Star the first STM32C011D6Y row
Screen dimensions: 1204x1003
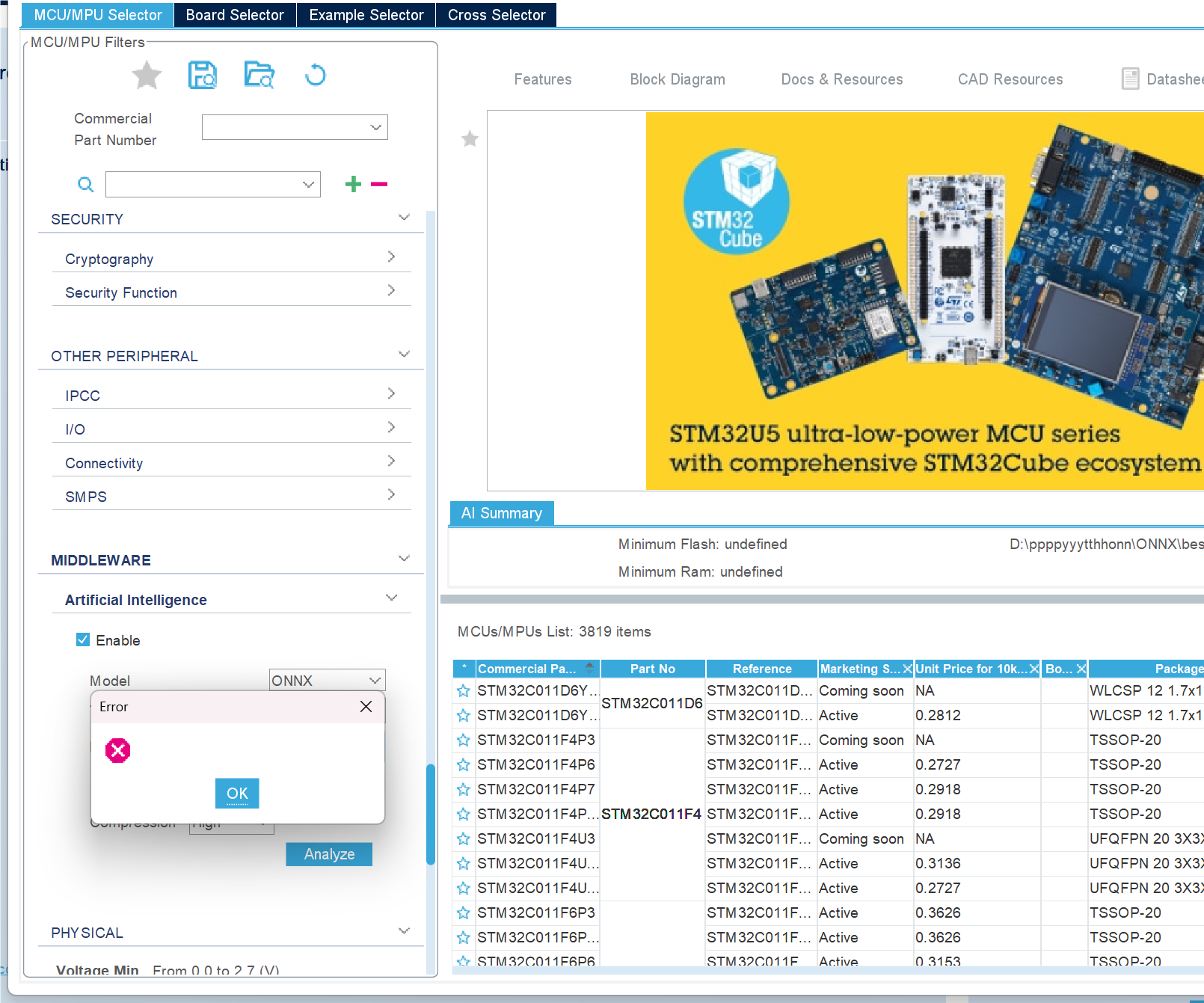[464, 691]
